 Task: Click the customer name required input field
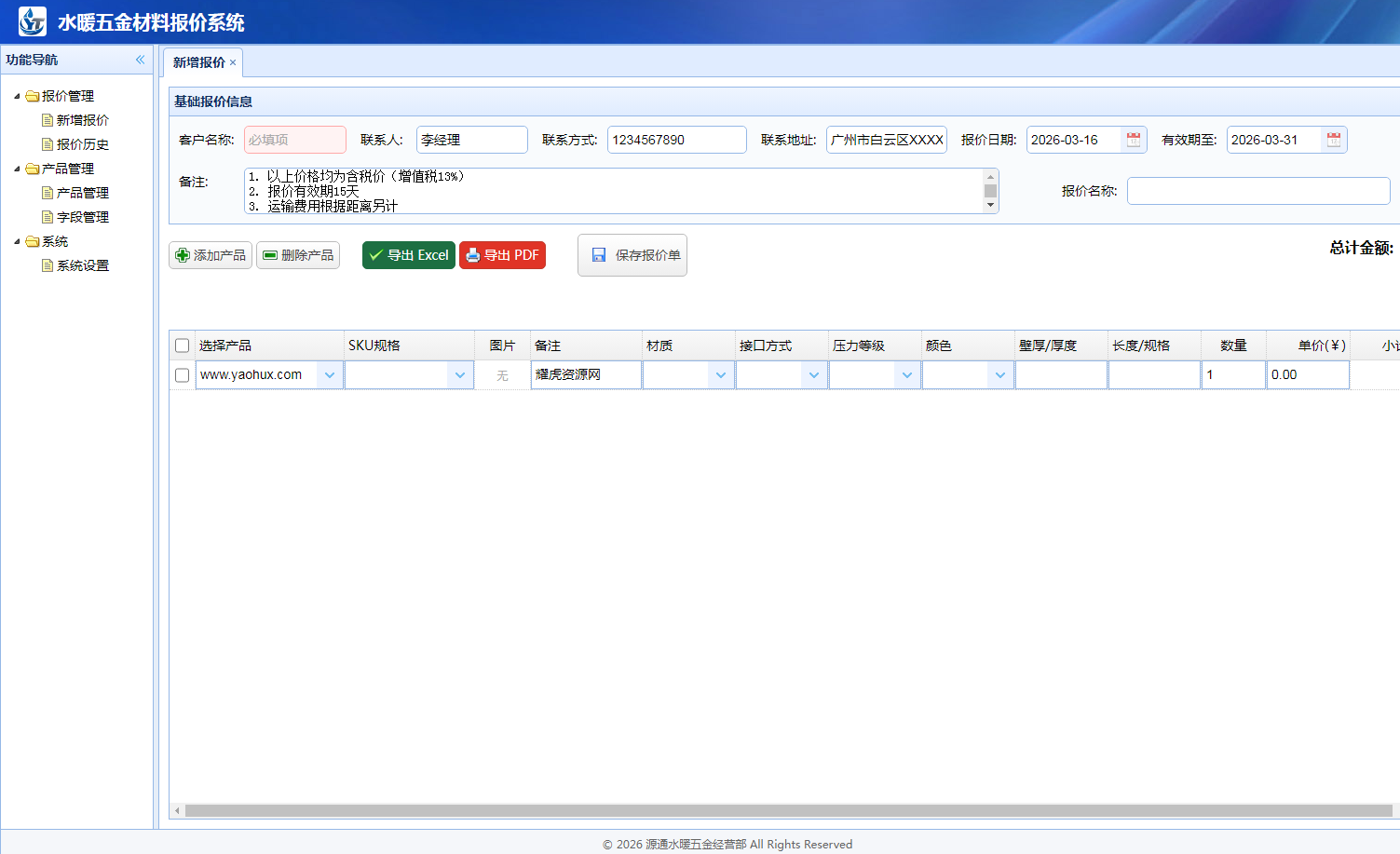[x=294, y=140]
